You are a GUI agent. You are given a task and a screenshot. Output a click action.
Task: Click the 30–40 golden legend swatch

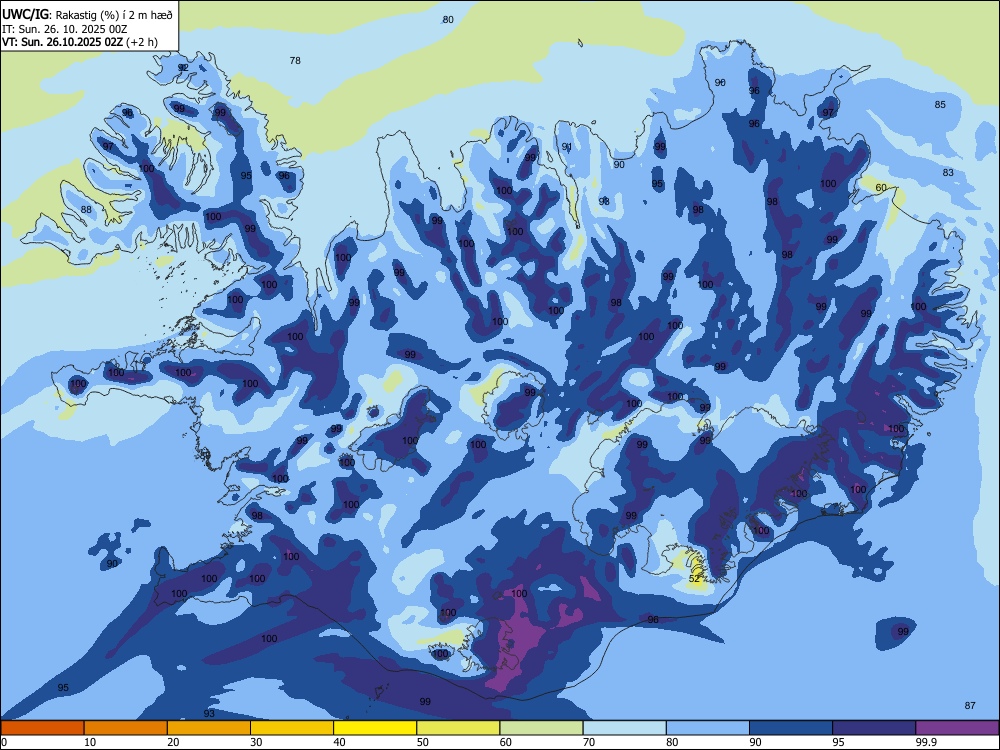pyautogui.click(x=291, y=728)
